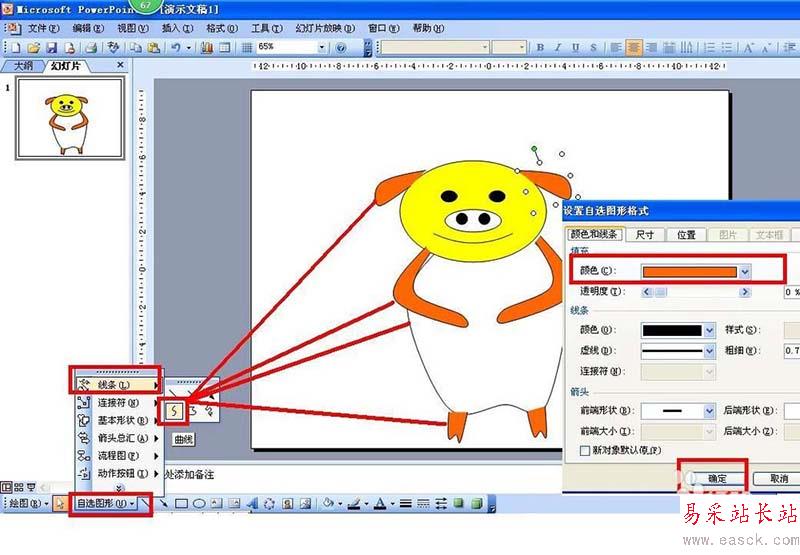Click the Save disk icon
Screen dimensions: 800x555
coord(52,48)
